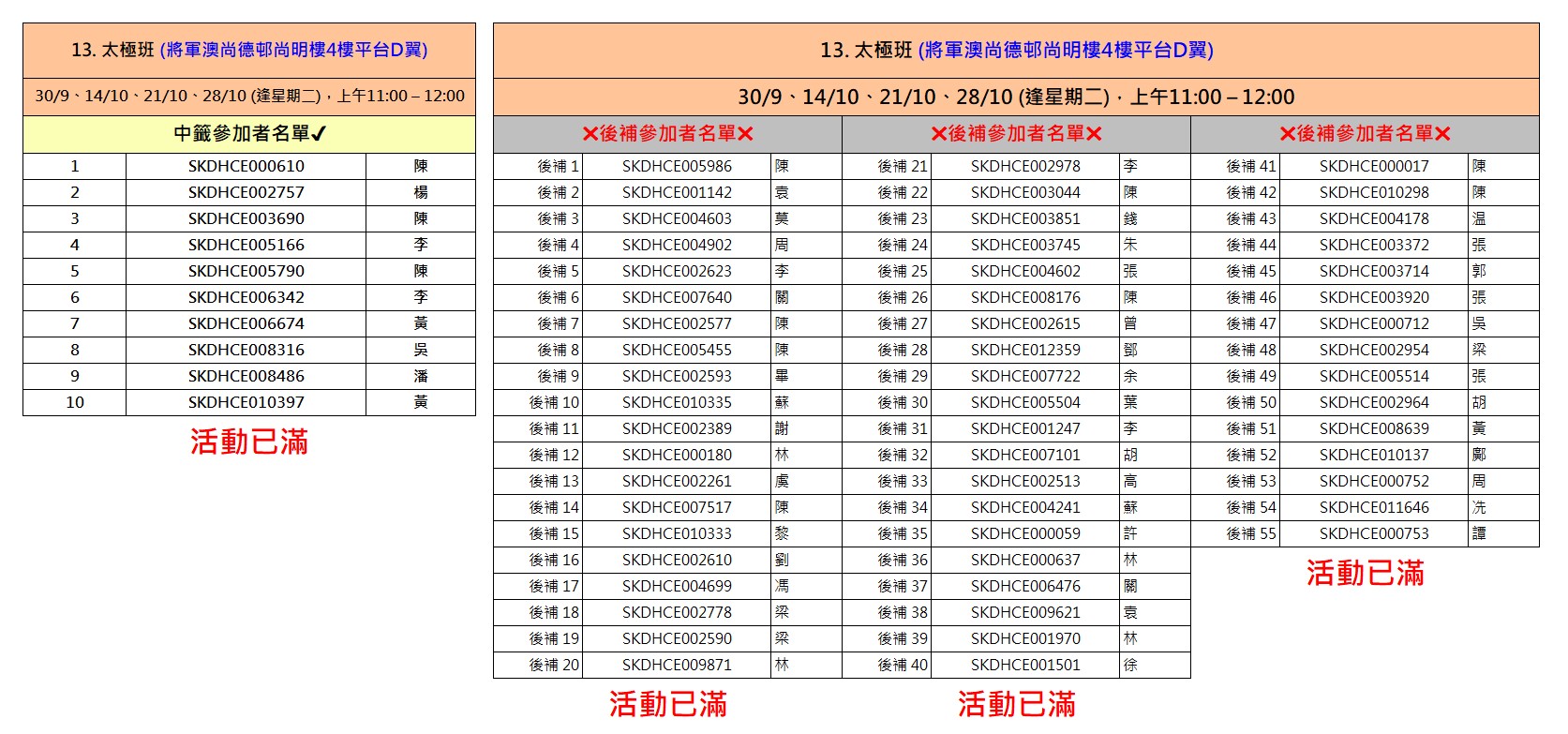The width and height of the screenshot is (1568, 734).
Task: Click 活動已滿 under the winners table
Action: click(x=249, y=442)
